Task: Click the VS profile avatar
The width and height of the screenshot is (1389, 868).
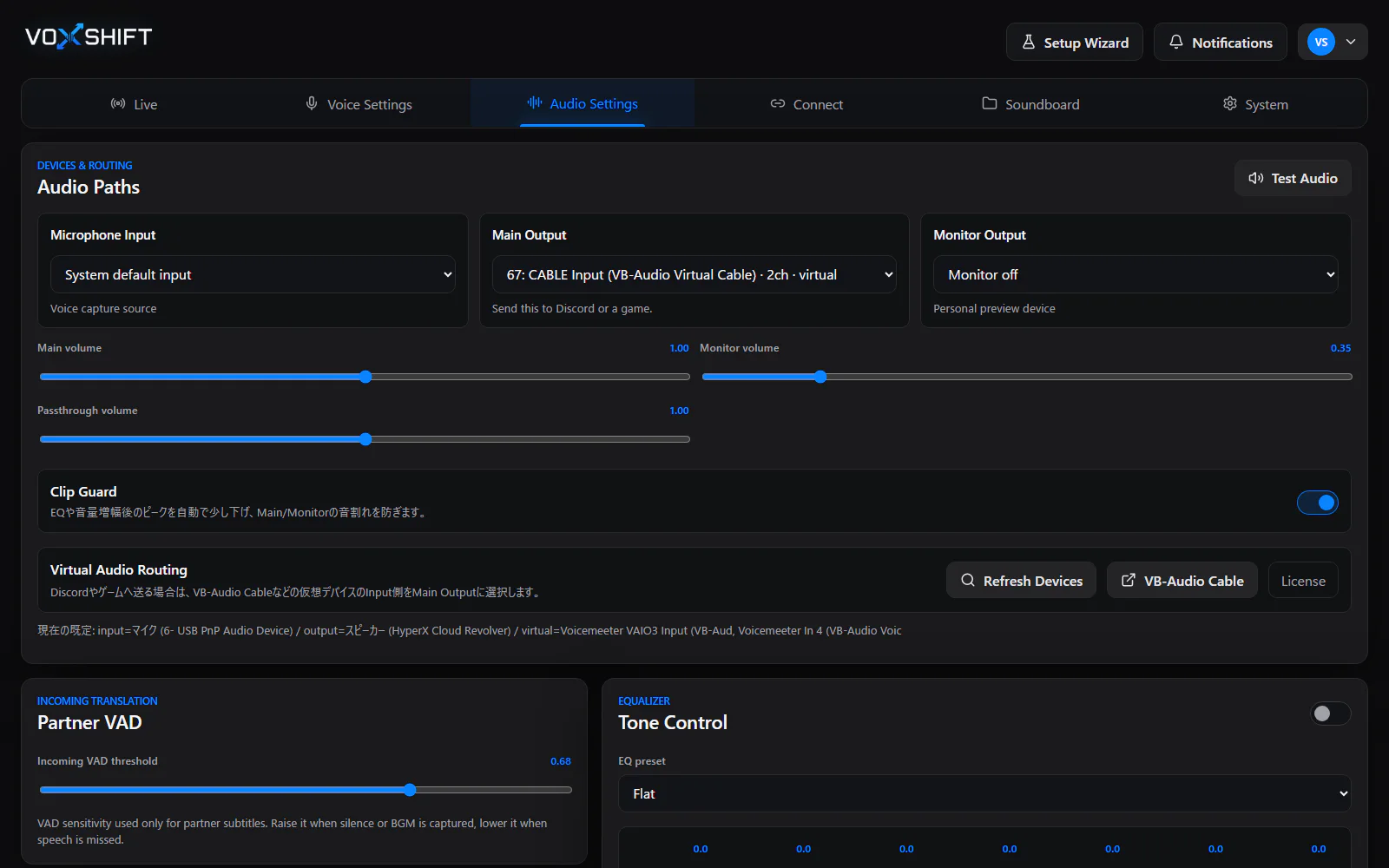Action: (1321, 42)
